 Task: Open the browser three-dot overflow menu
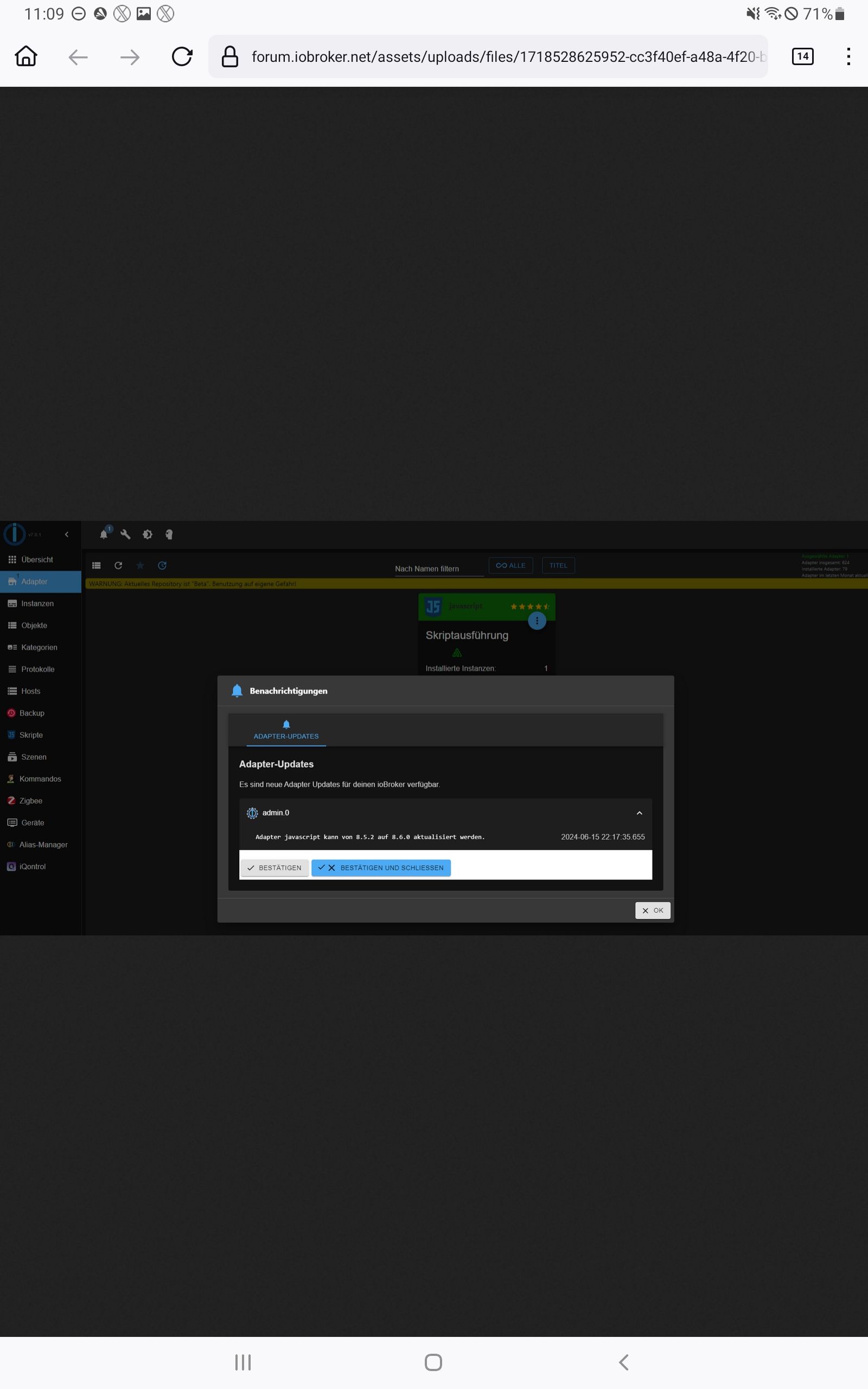point(848,56)
